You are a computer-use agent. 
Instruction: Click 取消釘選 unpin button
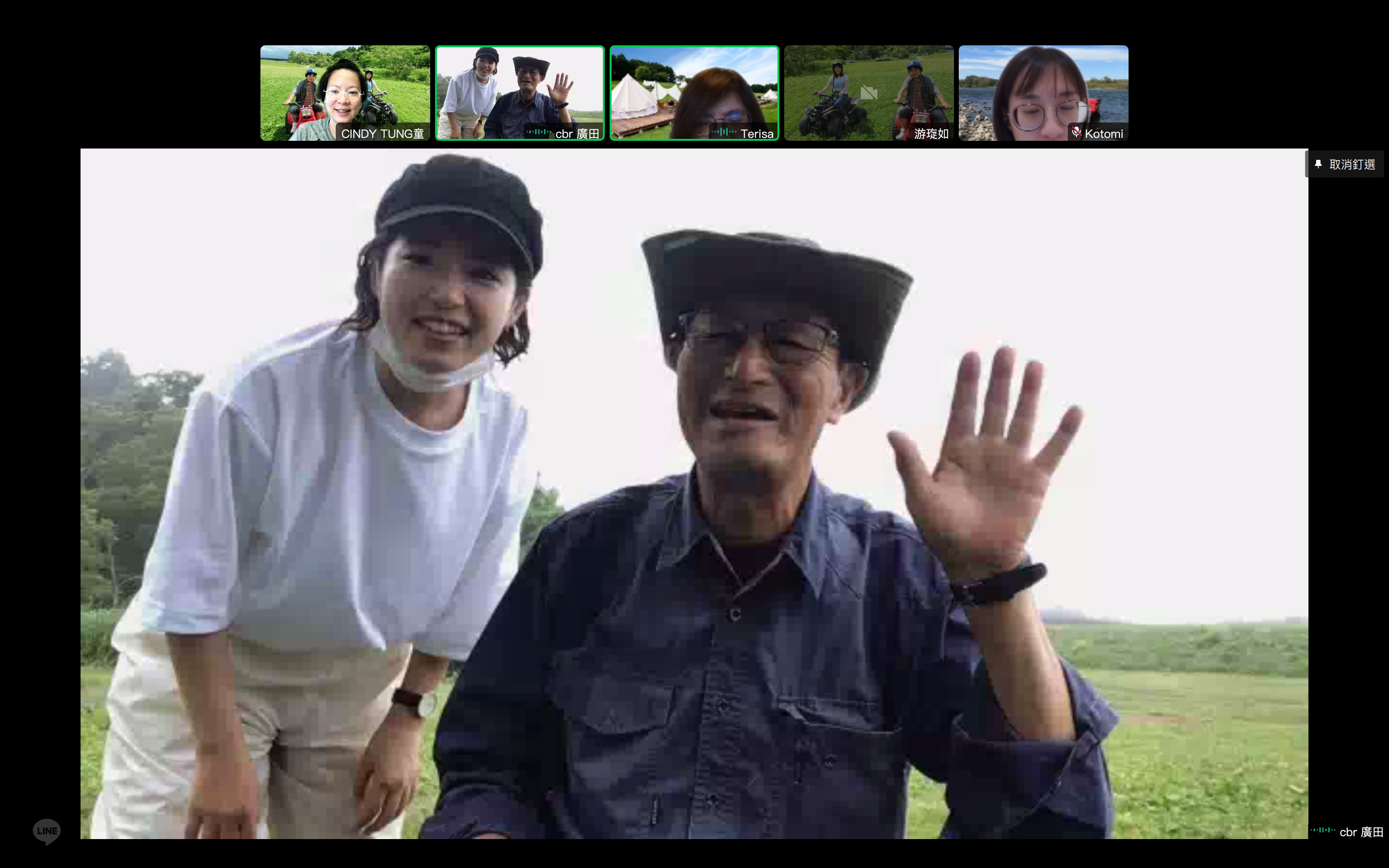tap(1345, 164)
